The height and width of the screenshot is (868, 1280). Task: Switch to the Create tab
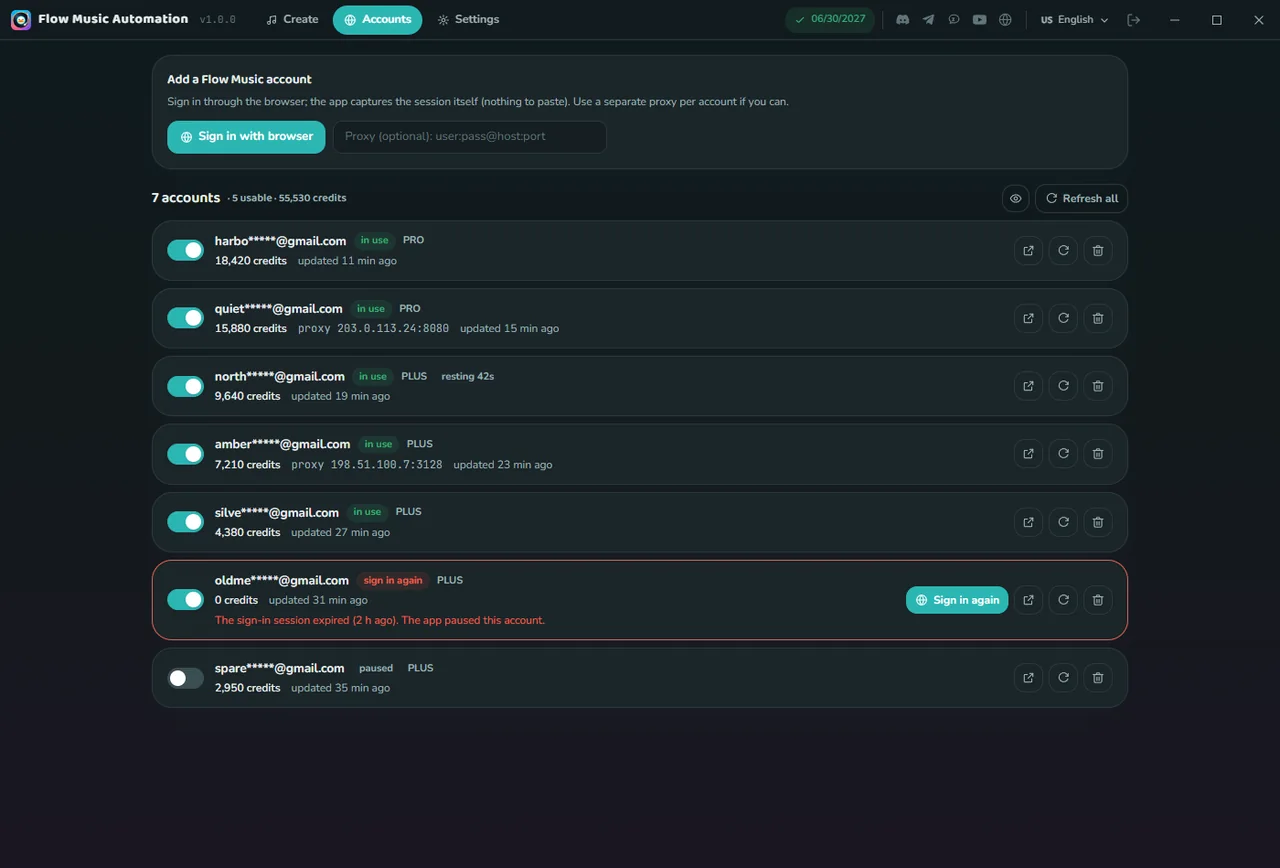click(292, 20)
